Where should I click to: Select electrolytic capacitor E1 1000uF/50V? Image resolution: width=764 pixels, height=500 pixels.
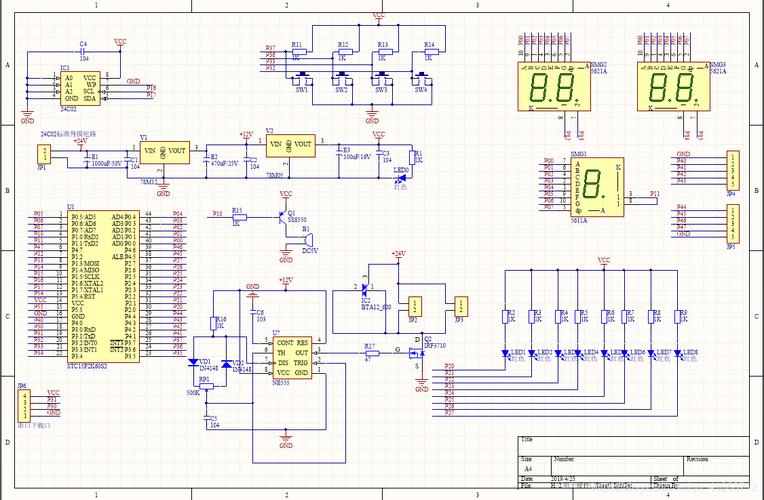coord(87,159)
